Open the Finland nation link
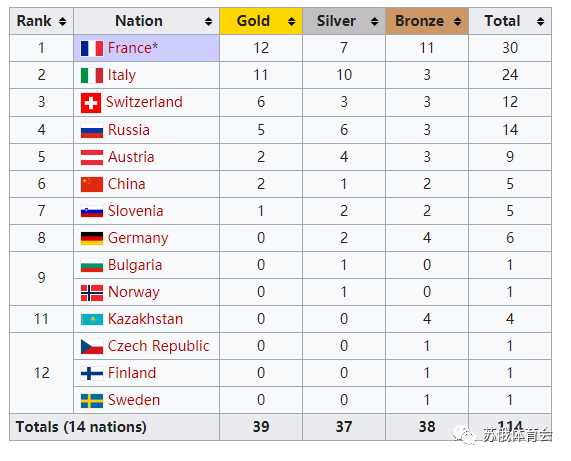 132,373
